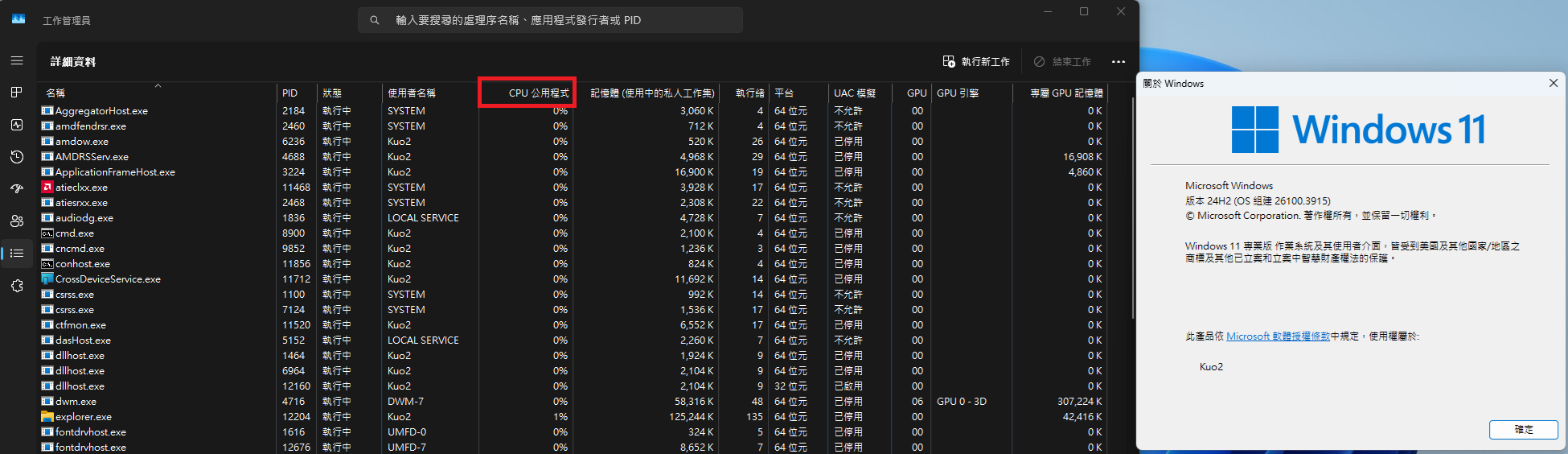Click the icon beside ctfmon.exe
The width and height of the screenshot is (1568, 454).
click(x=47, y=324)
